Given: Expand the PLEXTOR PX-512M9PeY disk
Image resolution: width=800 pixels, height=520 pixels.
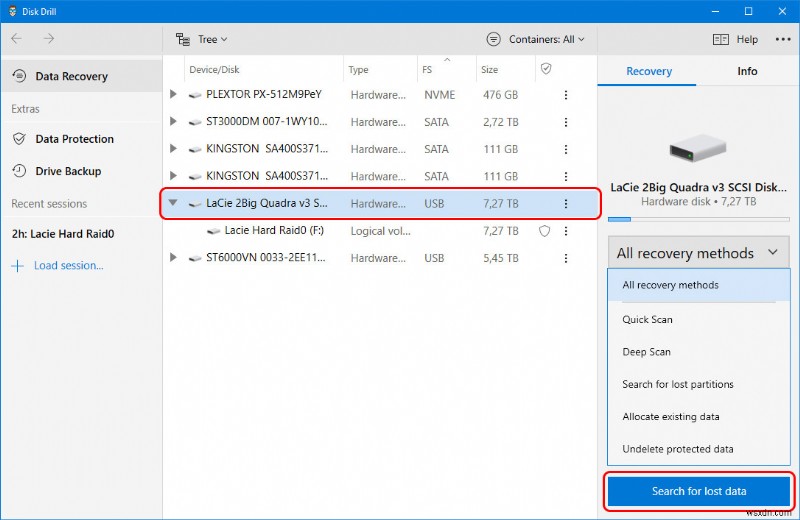Looking at the screenshot, I should click(173, 94).
